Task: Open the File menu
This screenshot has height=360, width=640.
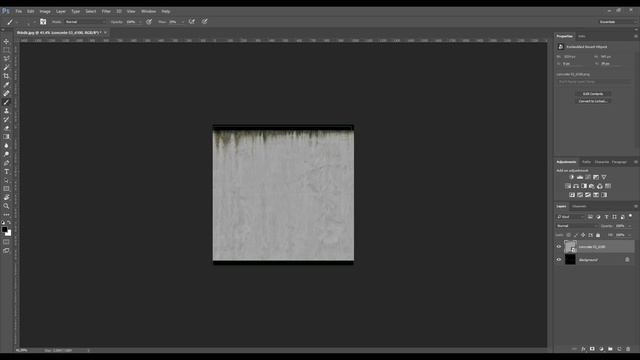Action: [19, 11]
